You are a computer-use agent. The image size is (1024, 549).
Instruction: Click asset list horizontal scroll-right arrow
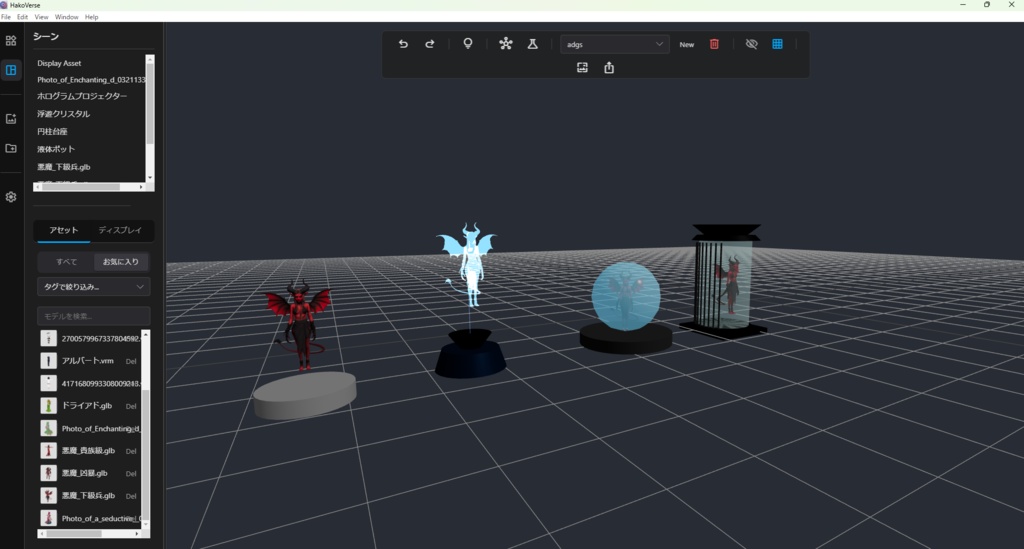[137, 533]
